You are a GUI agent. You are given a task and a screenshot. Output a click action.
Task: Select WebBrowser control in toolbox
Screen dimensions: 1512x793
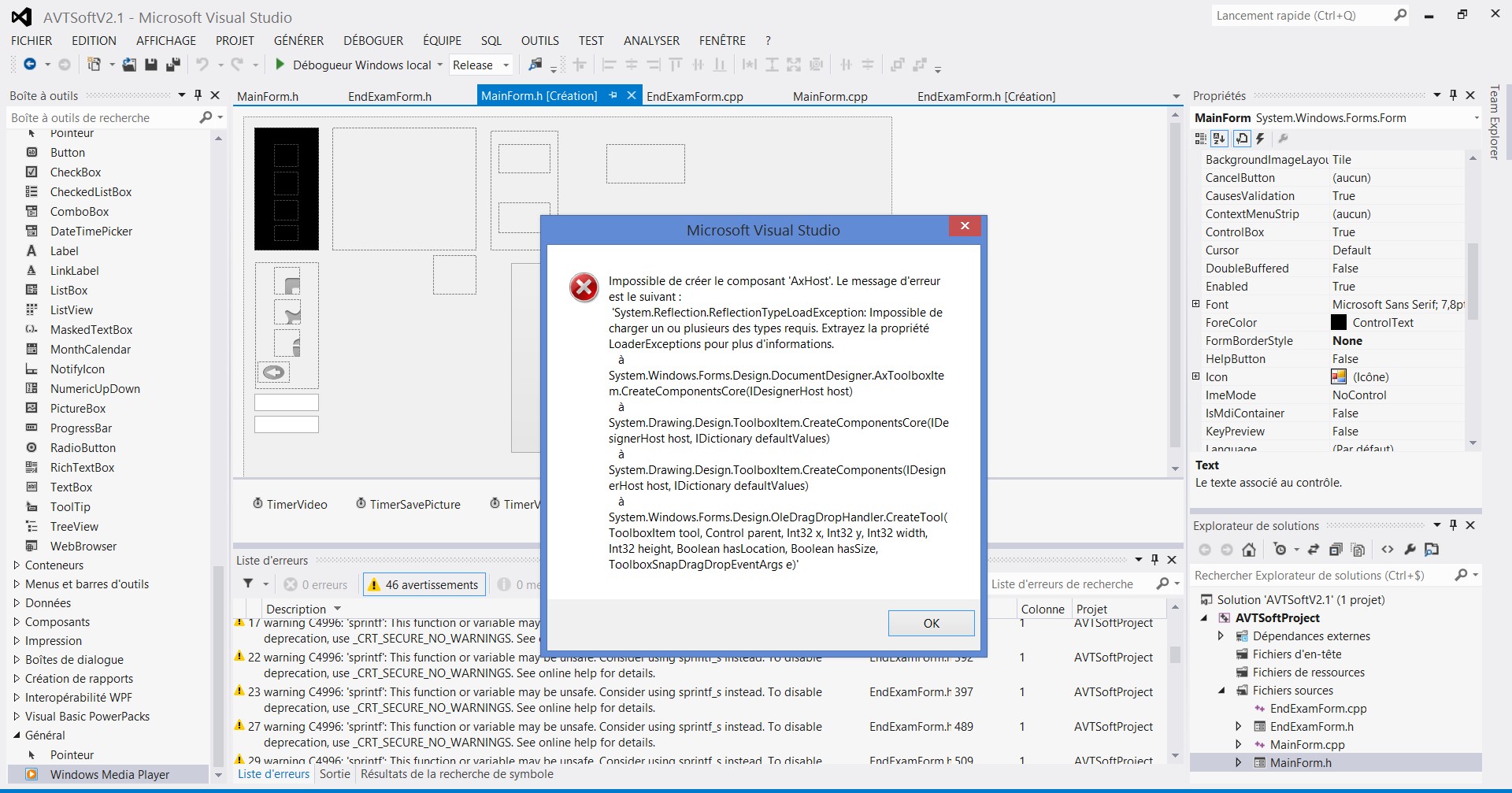pyautogui.click(x=83, y=547)
